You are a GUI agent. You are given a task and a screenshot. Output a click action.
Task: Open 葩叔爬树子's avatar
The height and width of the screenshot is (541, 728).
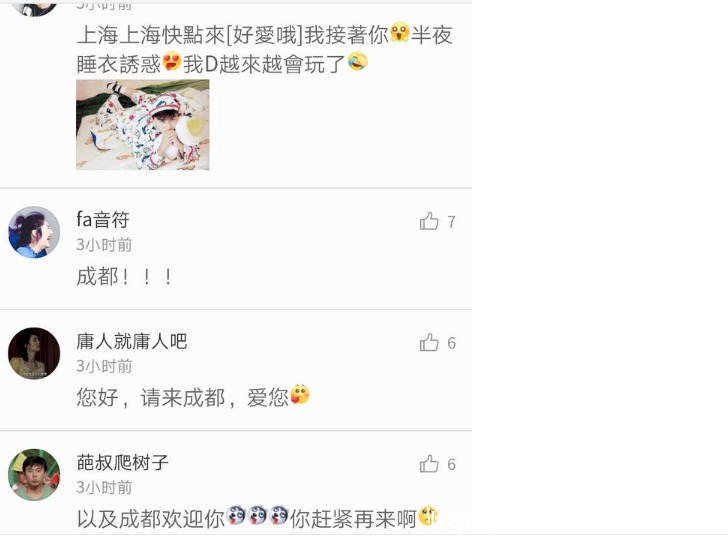point(34,475)
